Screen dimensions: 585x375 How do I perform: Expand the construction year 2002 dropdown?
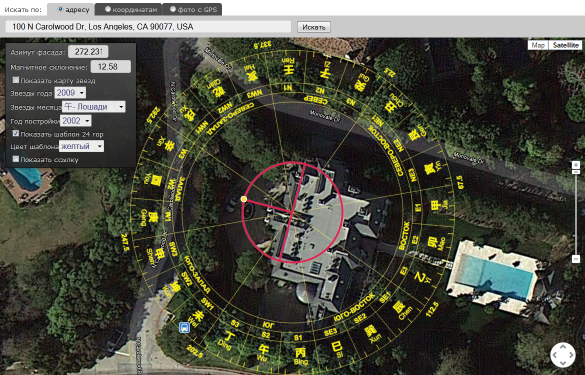click(76, 121)
